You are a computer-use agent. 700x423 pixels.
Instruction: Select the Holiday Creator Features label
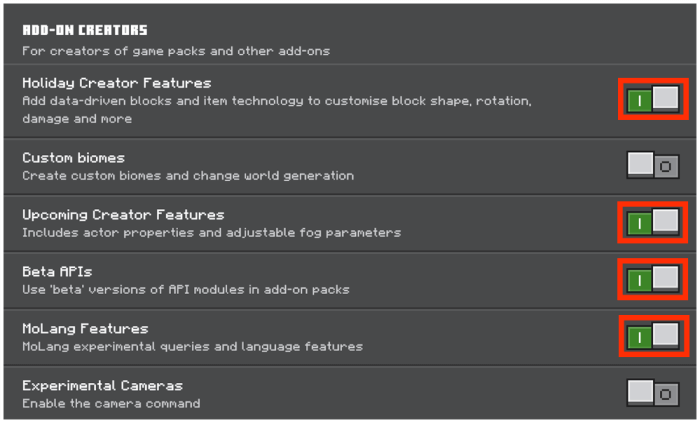point(117,83)
